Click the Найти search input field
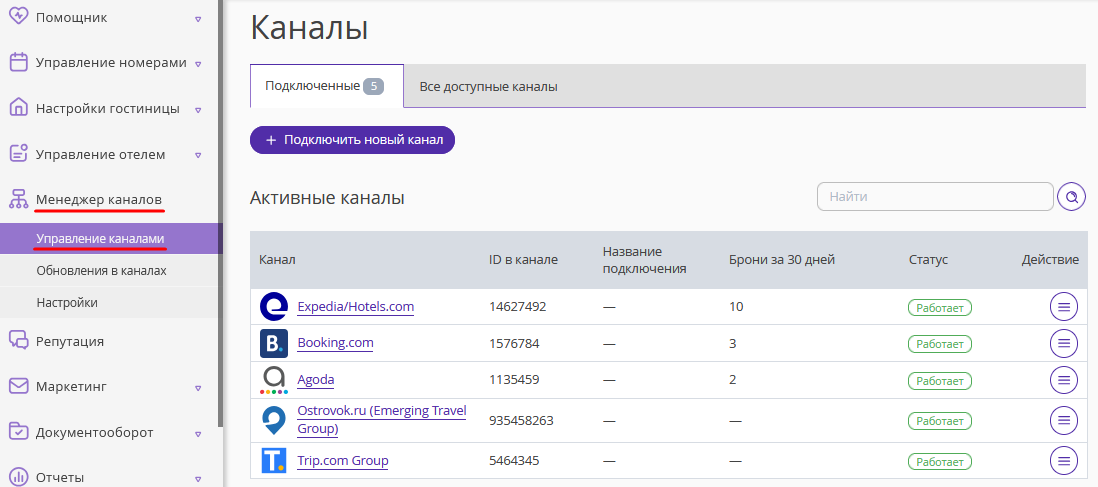This screenshot has height=487, width=1098. click(935, 197)
